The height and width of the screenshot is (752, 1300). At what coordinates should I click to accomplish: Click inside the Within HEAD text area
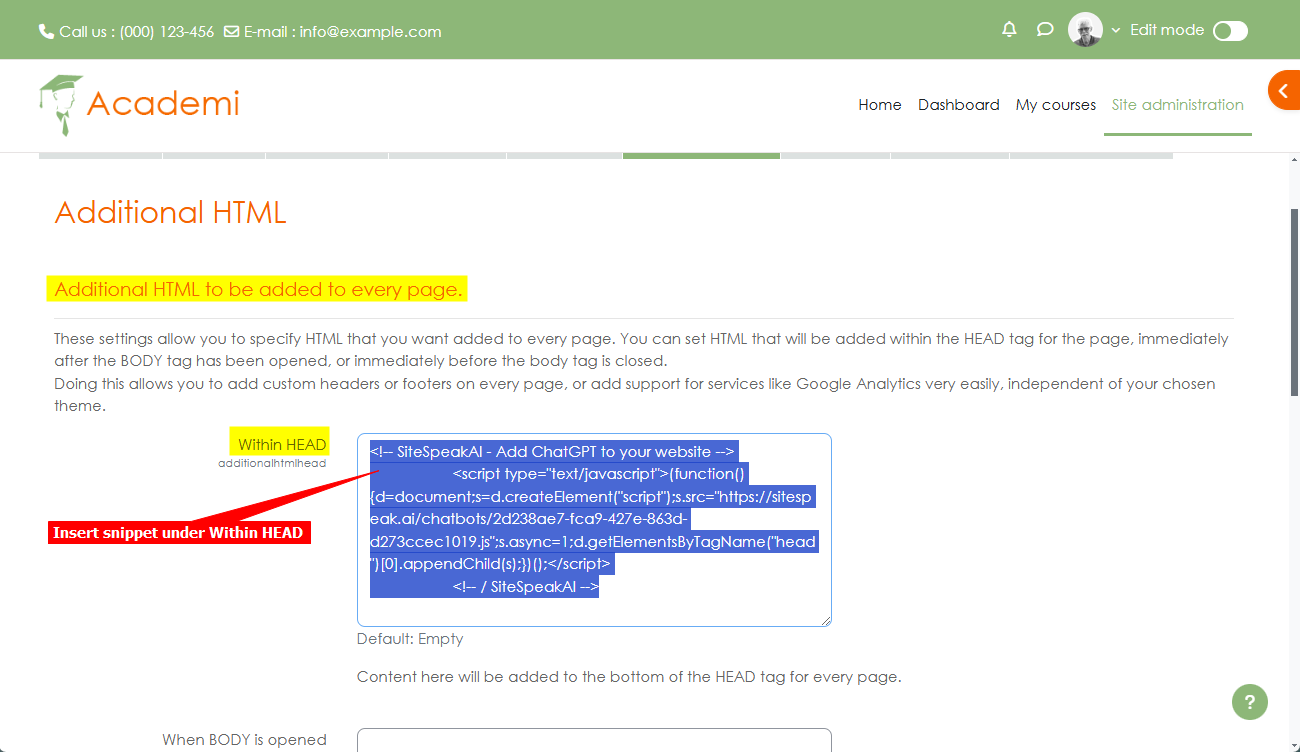click(594, 530)
